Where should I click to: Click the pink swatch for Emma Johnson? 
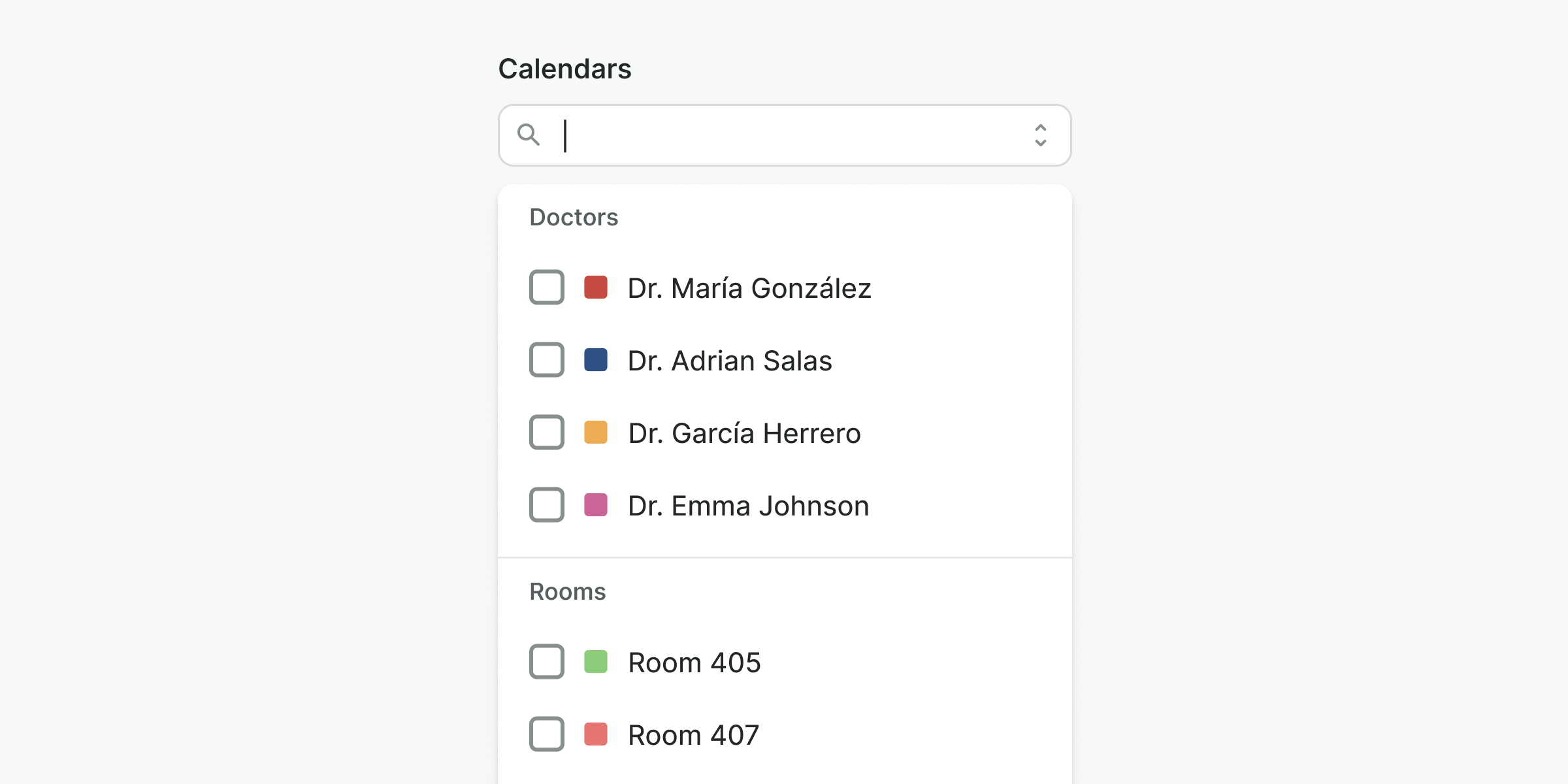click(x=596, y=505)
